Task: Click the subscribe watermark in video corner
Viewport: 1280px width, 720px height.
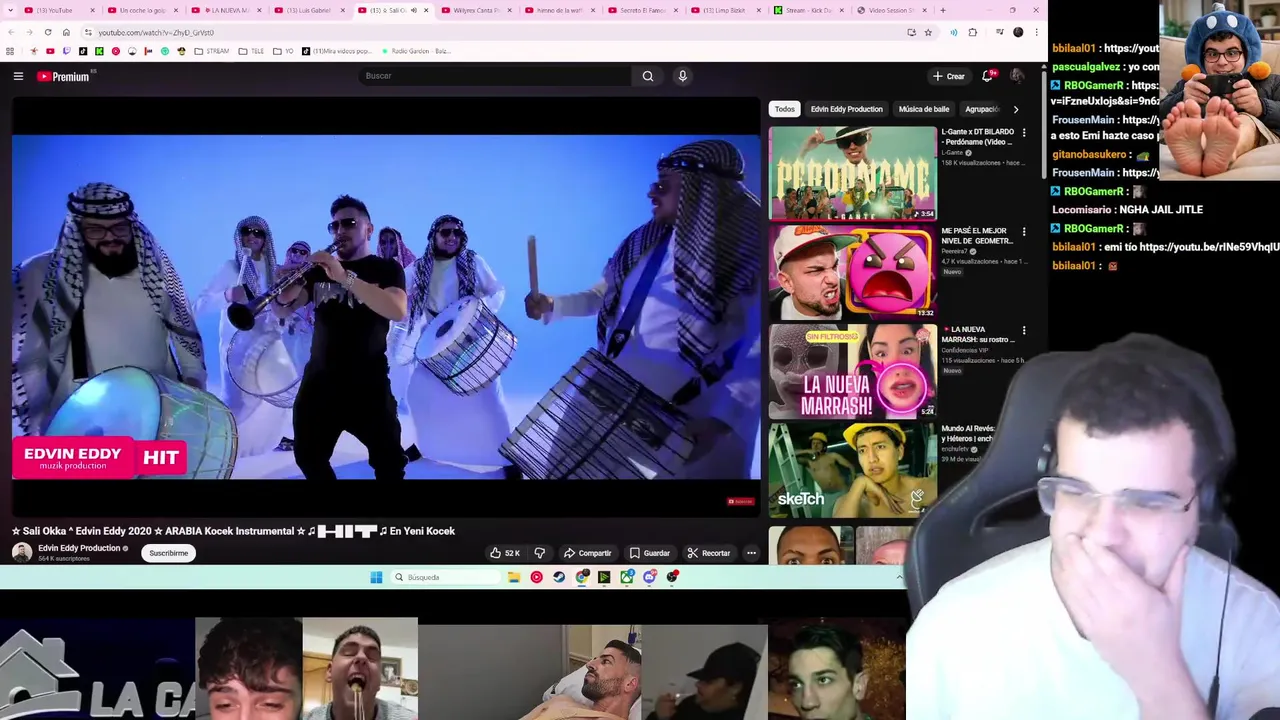Action: coord(740,501)
